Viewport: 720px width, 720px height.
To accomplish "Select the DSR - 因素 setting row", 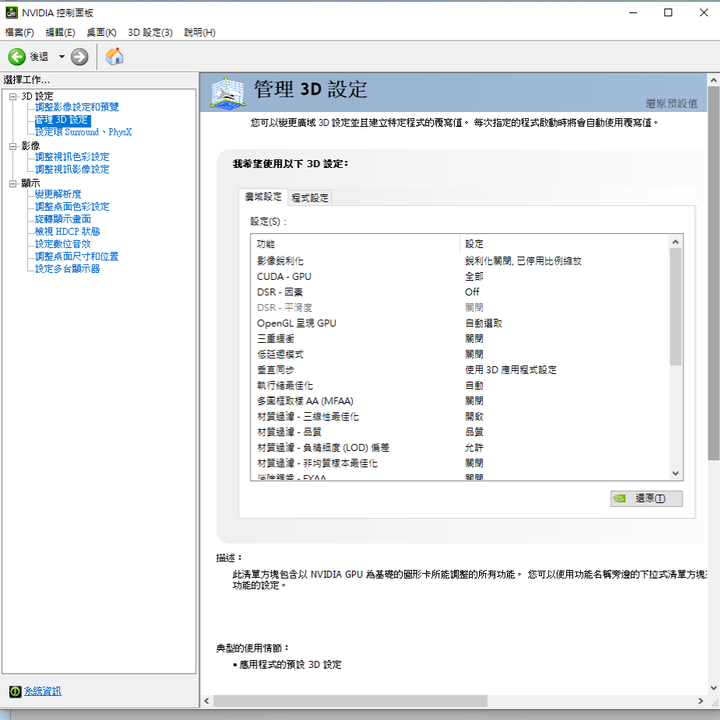I will tap(460, 292).
